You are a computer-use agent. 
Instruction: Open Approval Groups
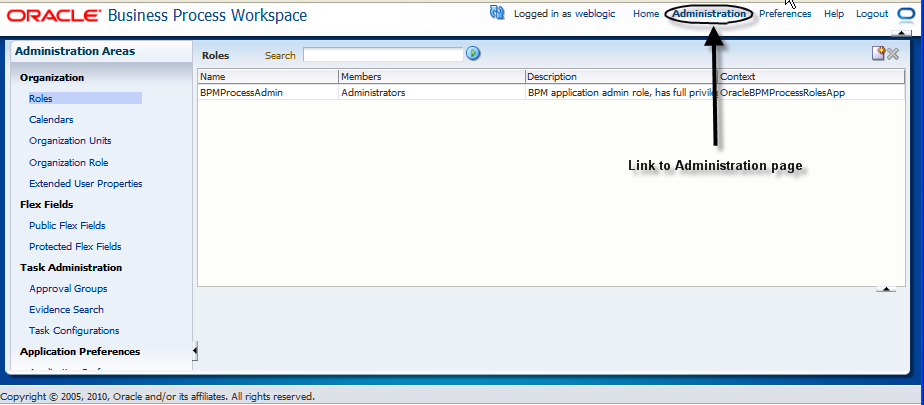pos(68,289)
